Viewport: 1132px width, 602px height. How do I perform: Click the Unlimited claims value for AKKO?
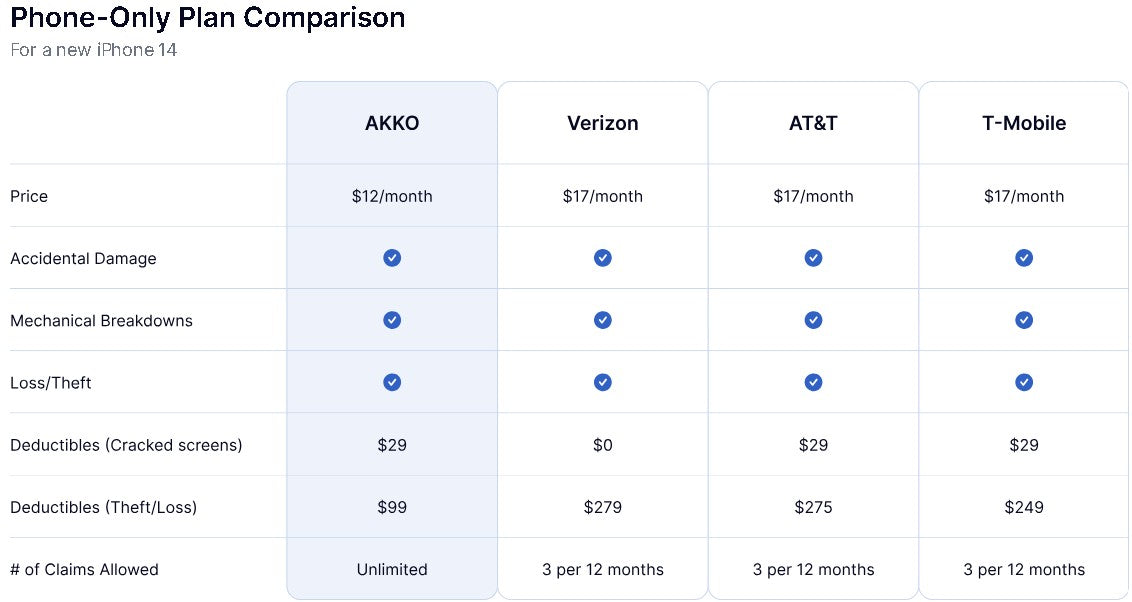tap(392, 569)
